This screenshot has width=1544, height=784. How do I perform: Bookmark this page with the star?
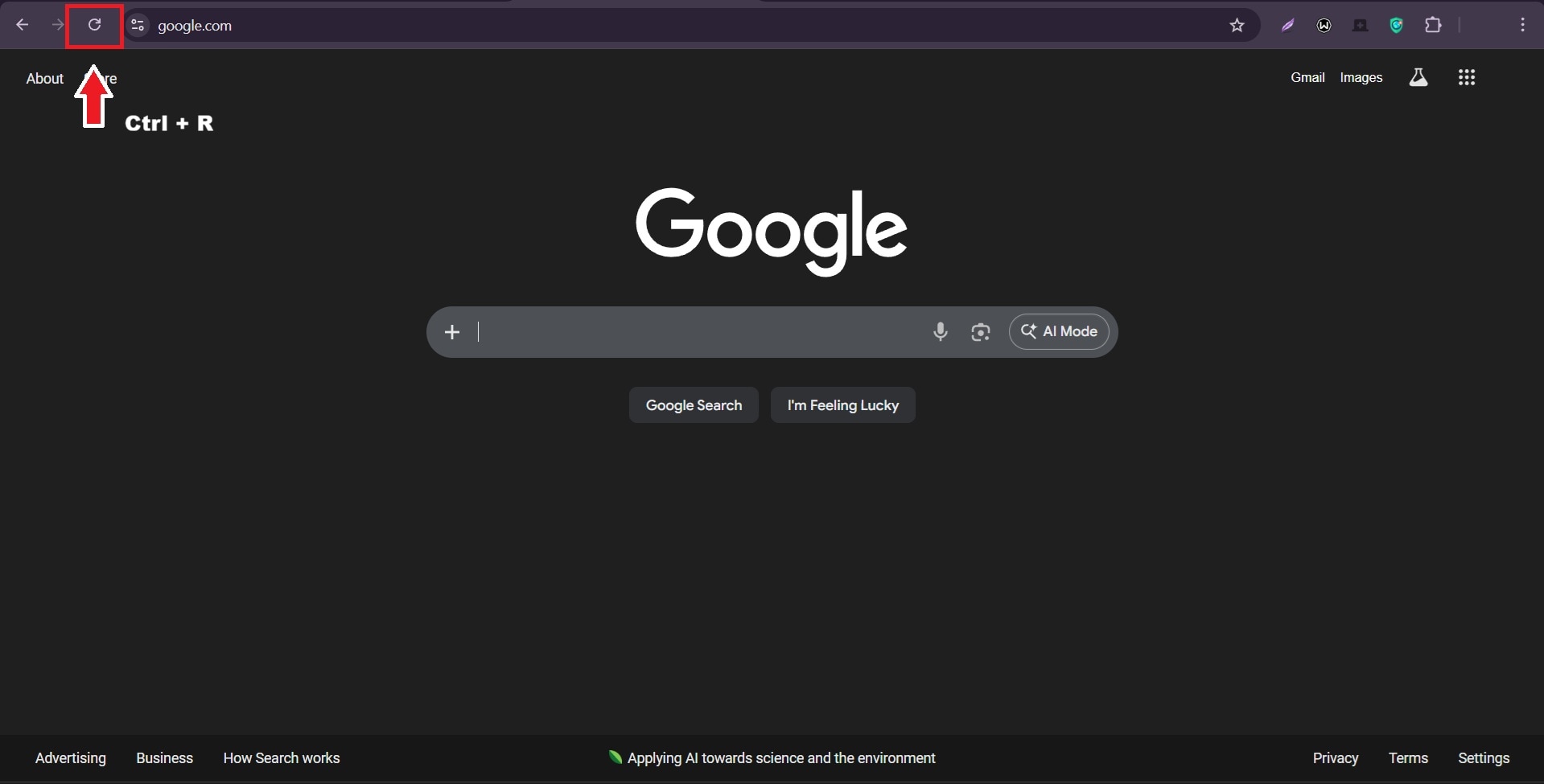point(1237,25)
